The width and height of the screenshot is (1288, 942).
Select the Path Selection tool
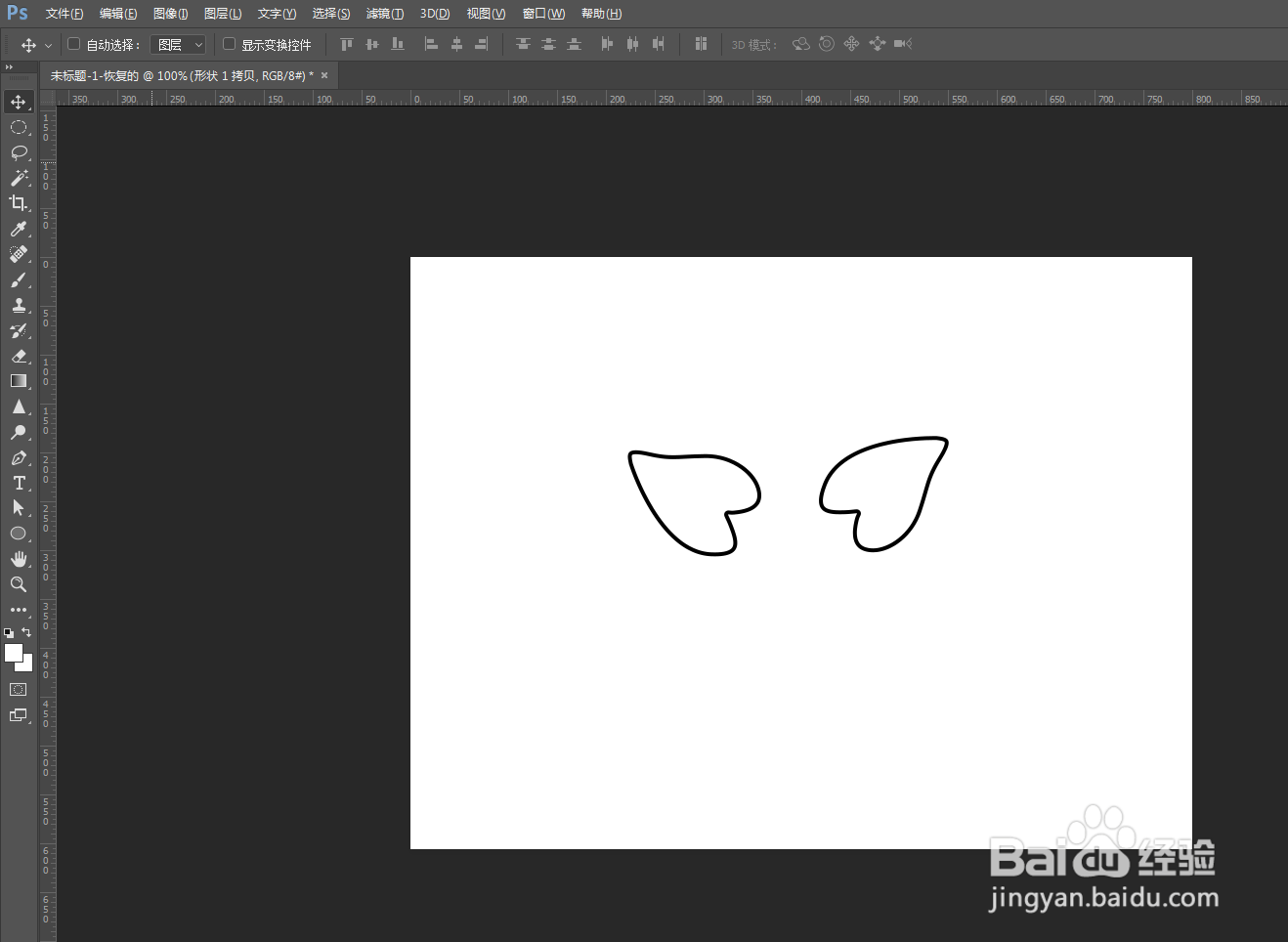click(19, 508)
